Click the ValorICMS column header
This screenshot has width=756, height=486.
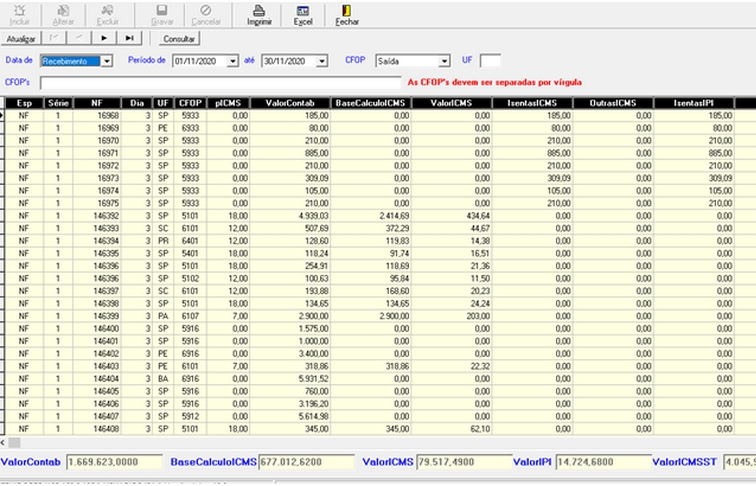point(451,103)
